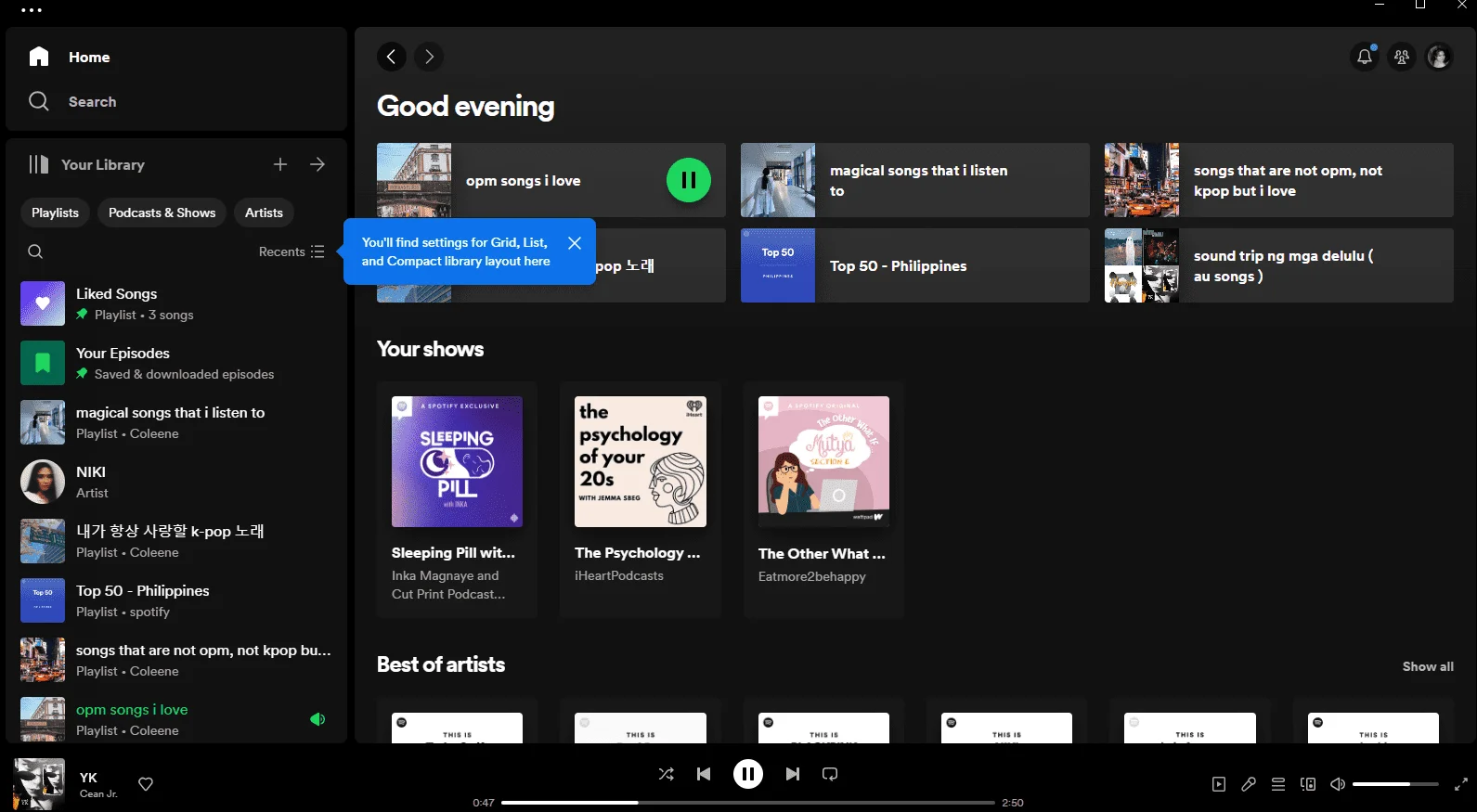Click remaining time 2:50
Image resolution: width=1477 pixels, height=812 pixels.
point(1013,803)
